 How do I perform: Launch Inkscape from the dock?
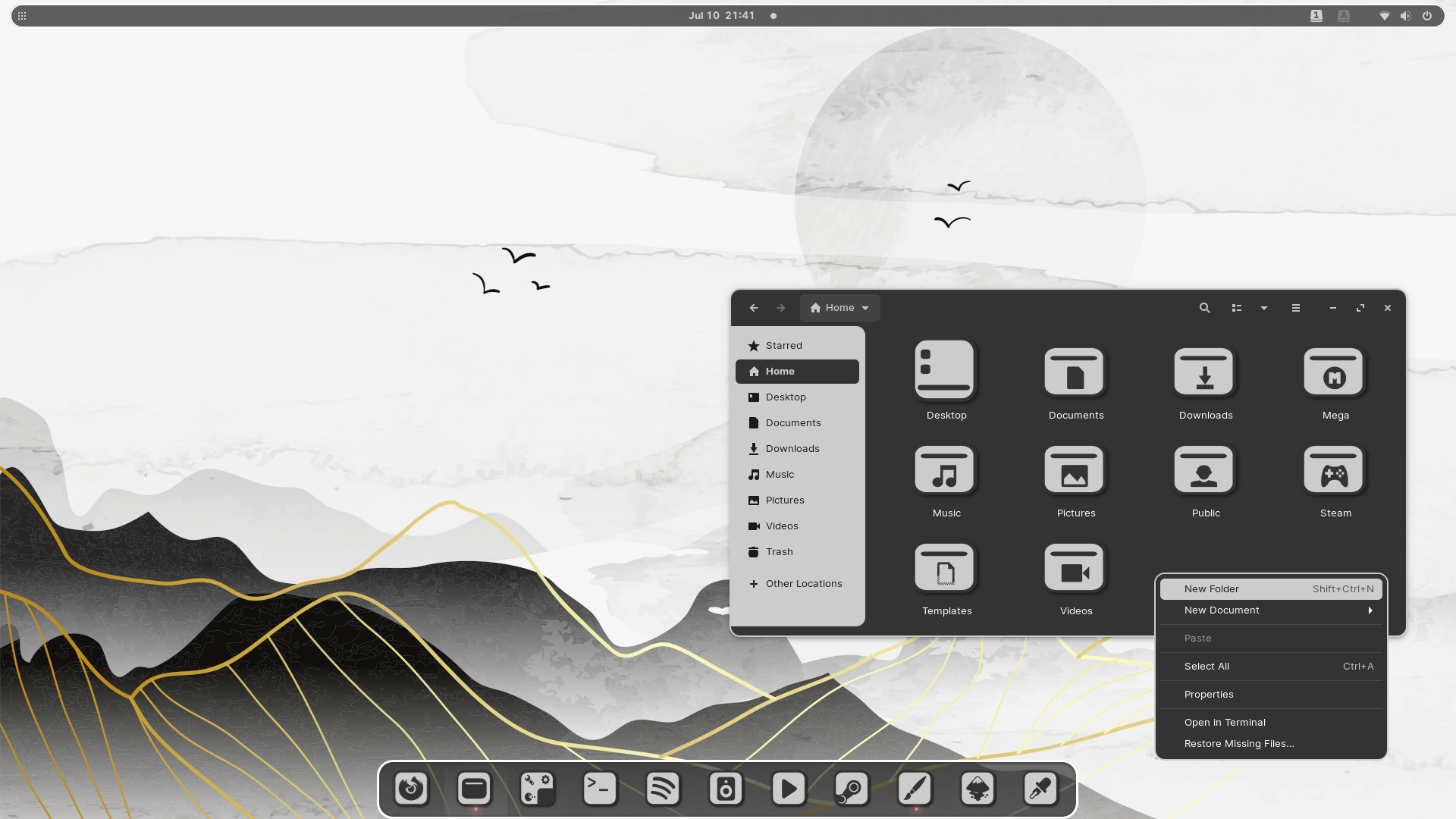(x=977, y=789)
